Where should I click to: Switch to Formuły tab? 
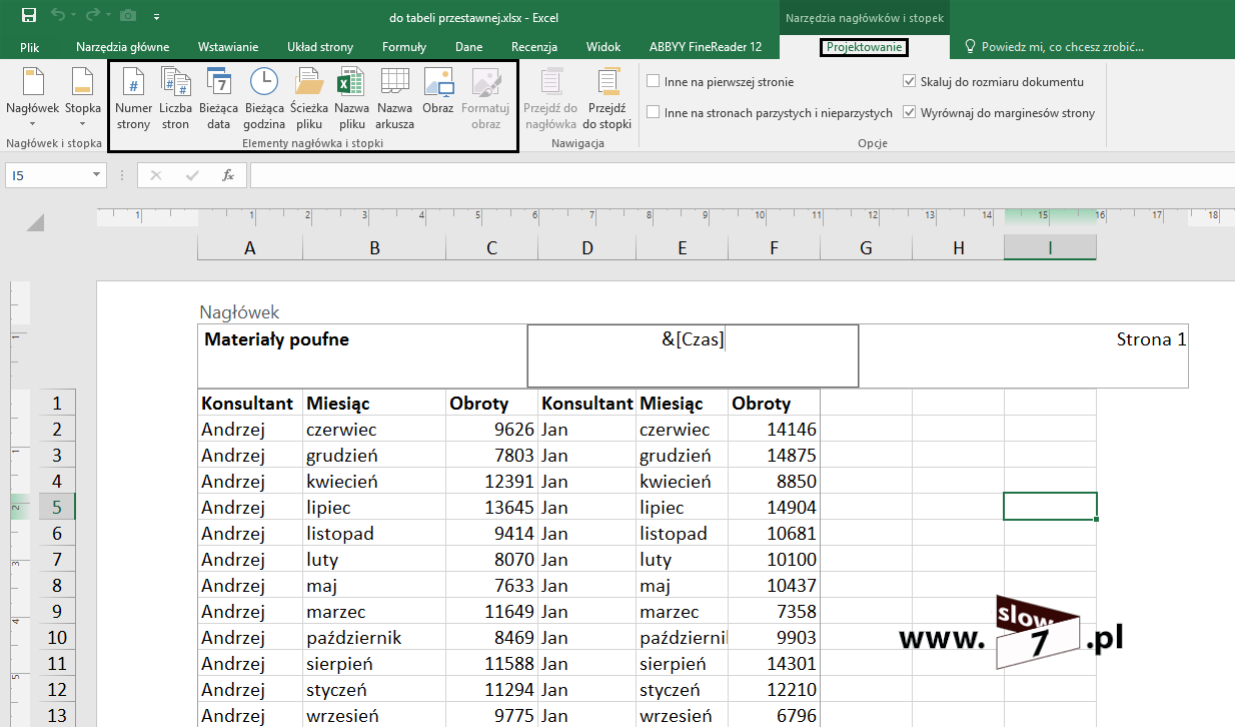pyautogui.click(x=404, y=47)
